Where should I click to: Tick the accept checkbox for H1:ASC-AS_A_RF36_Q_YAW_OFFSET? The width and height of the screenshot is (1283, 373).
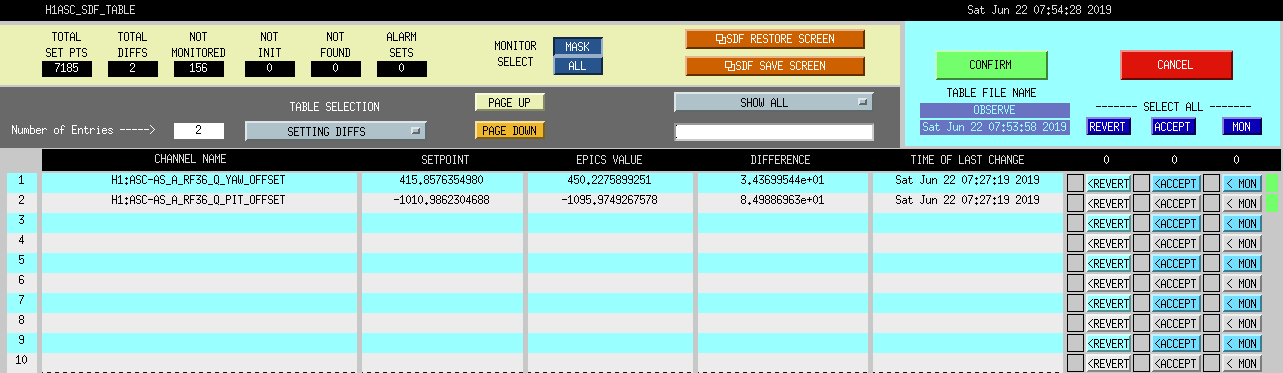[1141, 183]
